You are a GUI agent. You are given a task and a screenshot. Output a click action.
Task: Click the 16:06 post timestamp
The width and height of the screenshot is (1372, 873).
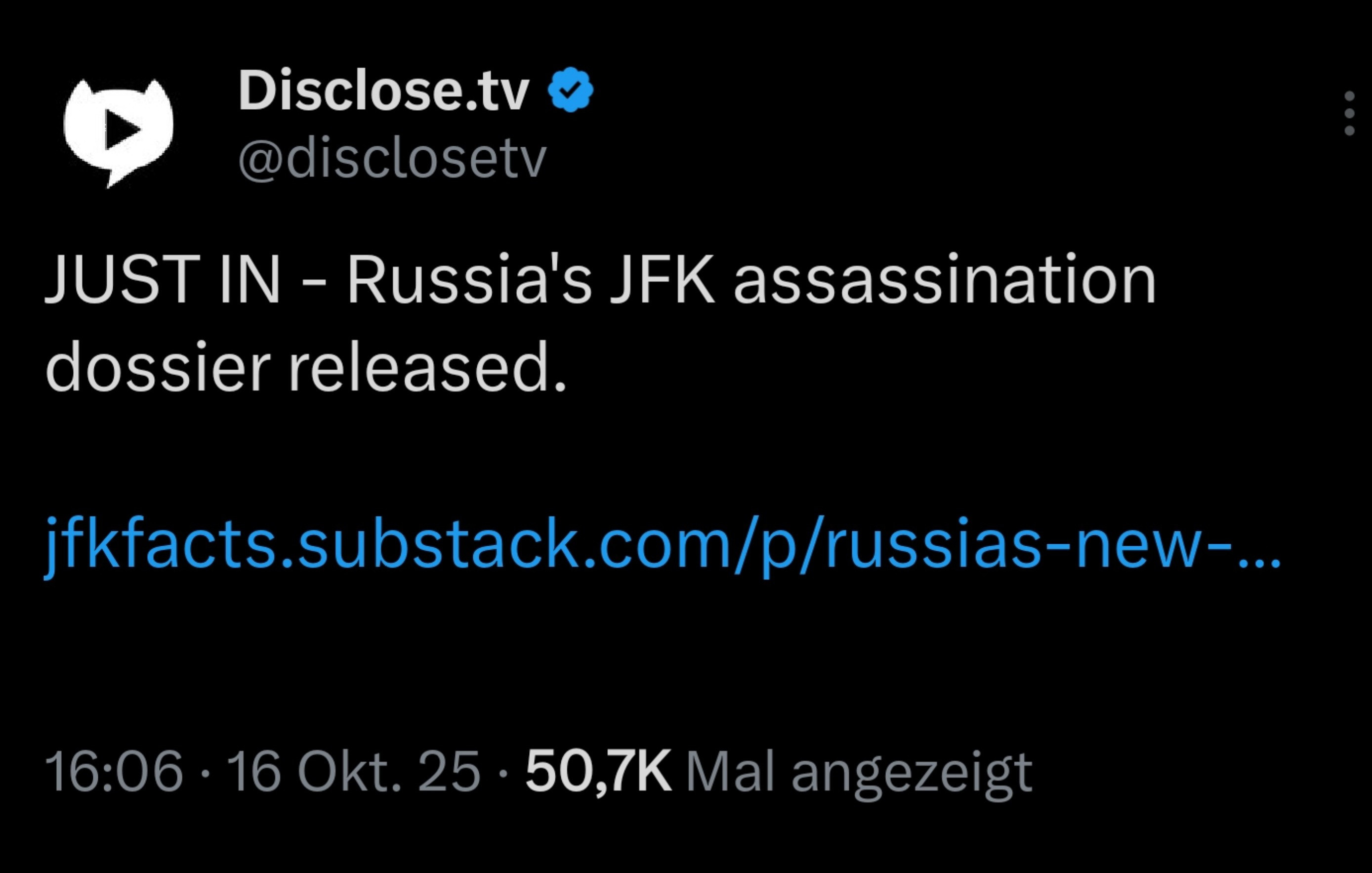point(114,773)
